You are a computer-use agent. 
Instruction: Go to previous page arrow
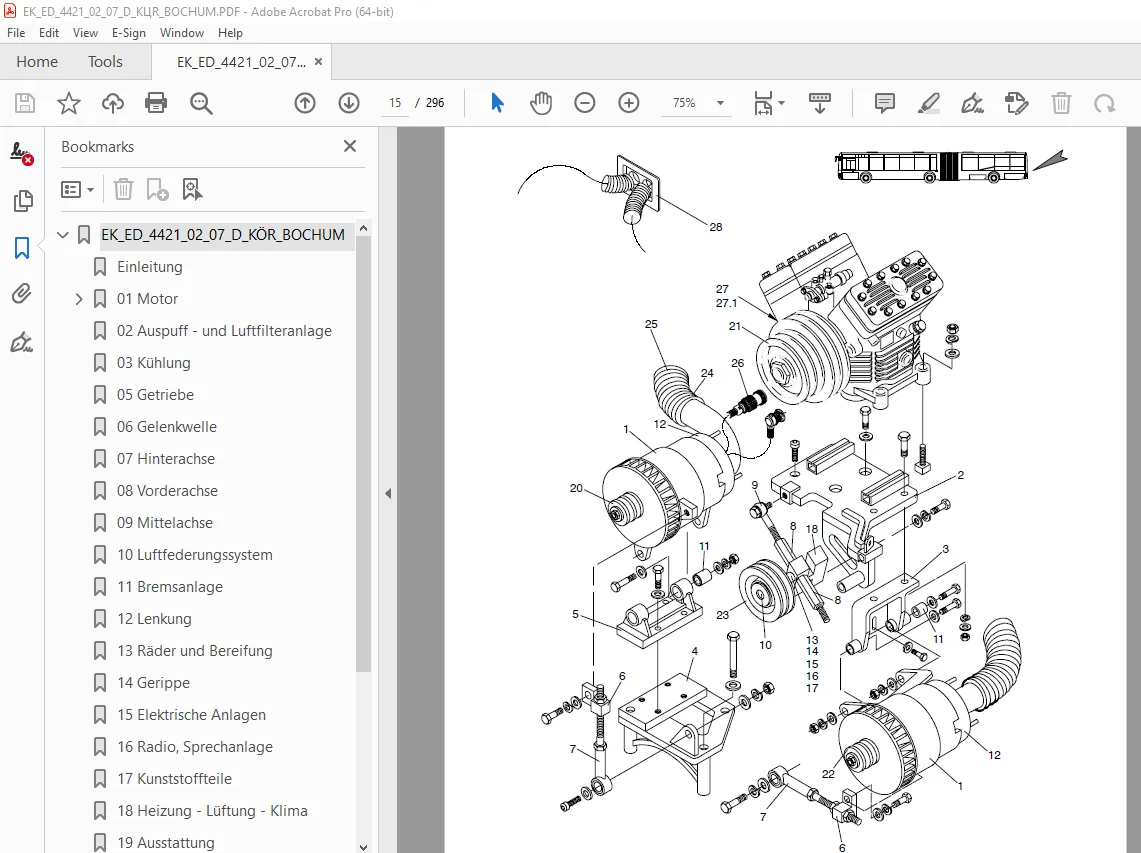(x=305, y=103)
